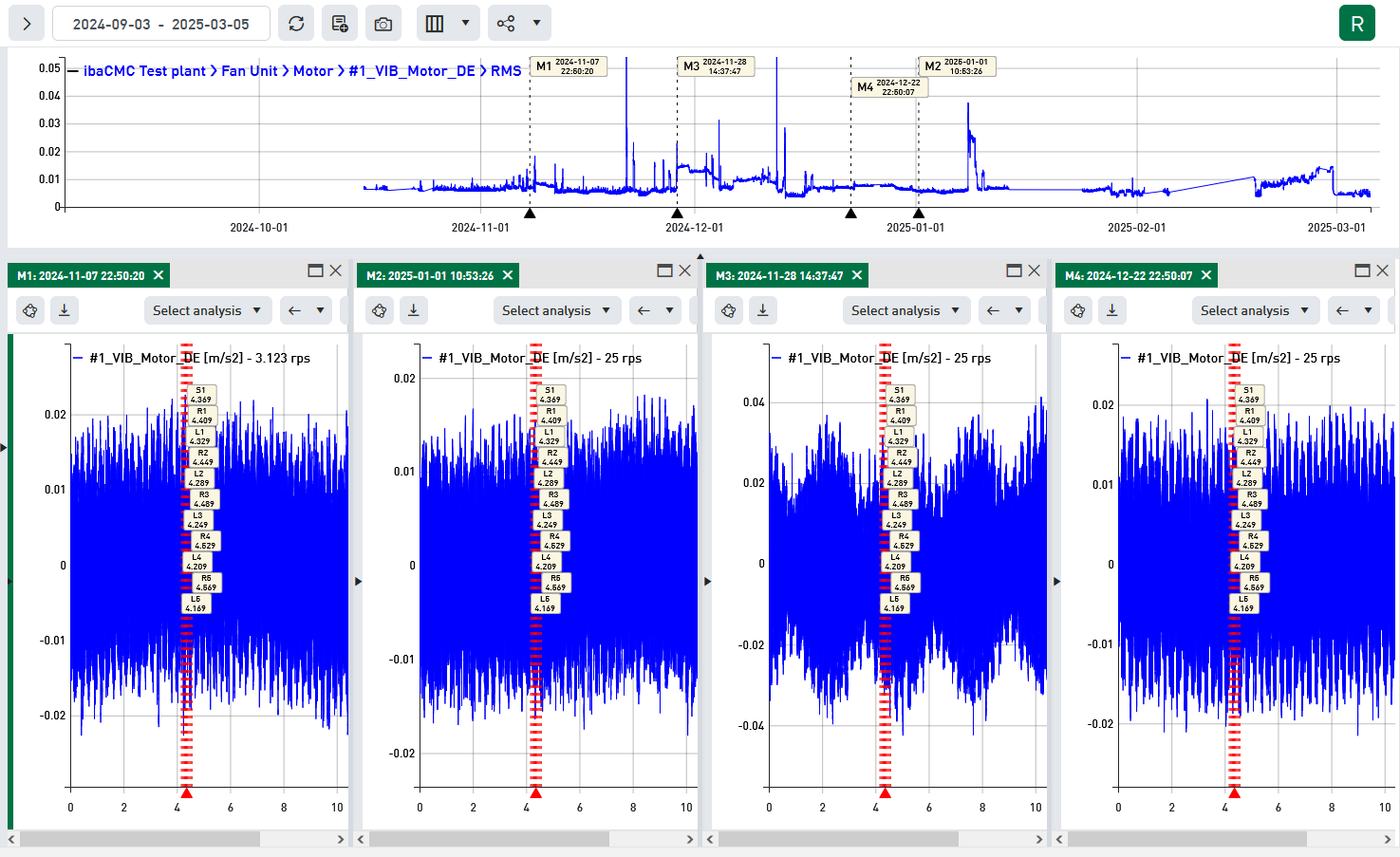This screenshot has width=1400, height=857.
Task: Select the M4: 2024-12-22 22:50:07 tab
Action: coord(1129,275)
